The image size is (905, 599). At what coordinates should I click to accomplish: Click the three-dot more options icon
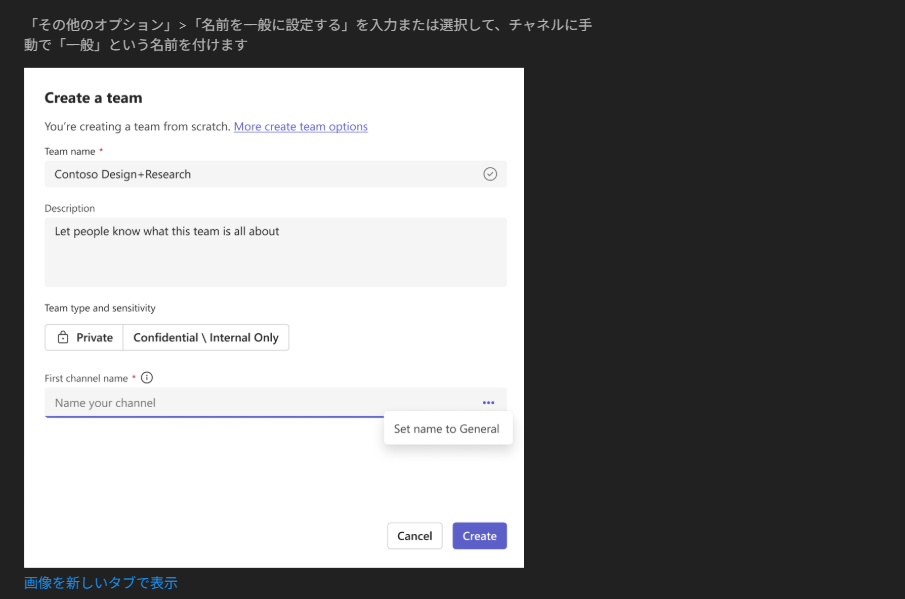488,403
